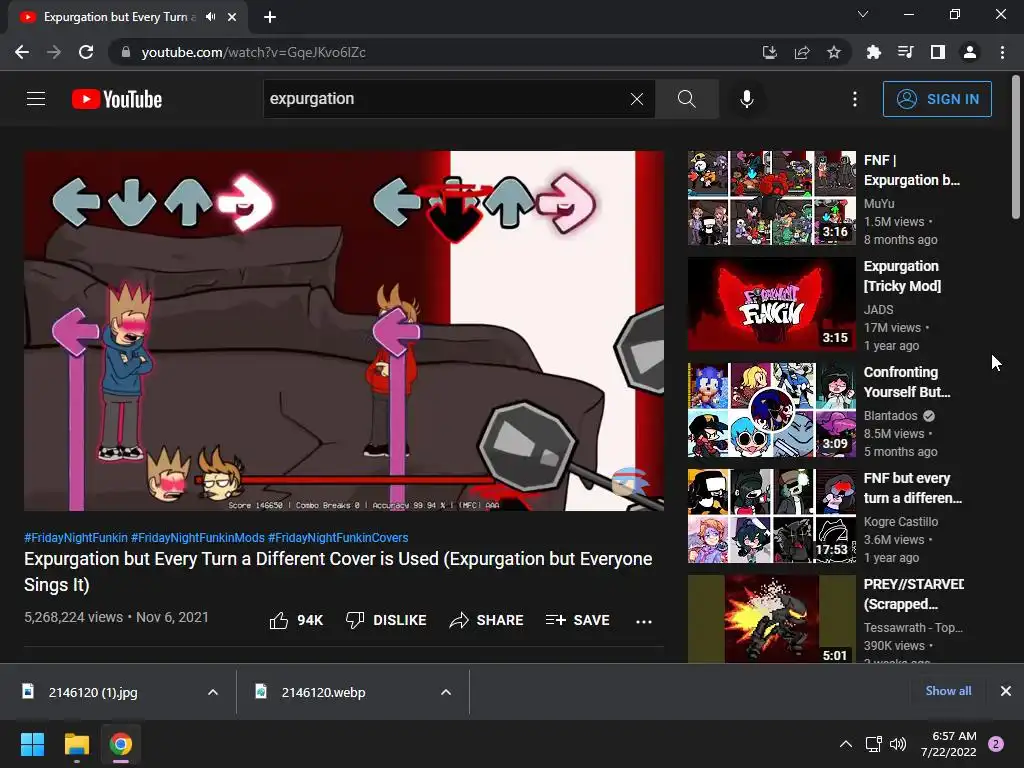The width and height of the screenshot is (1024, 768).
Task: Click the magnifier search button
Action: click(x=686, y=99)
